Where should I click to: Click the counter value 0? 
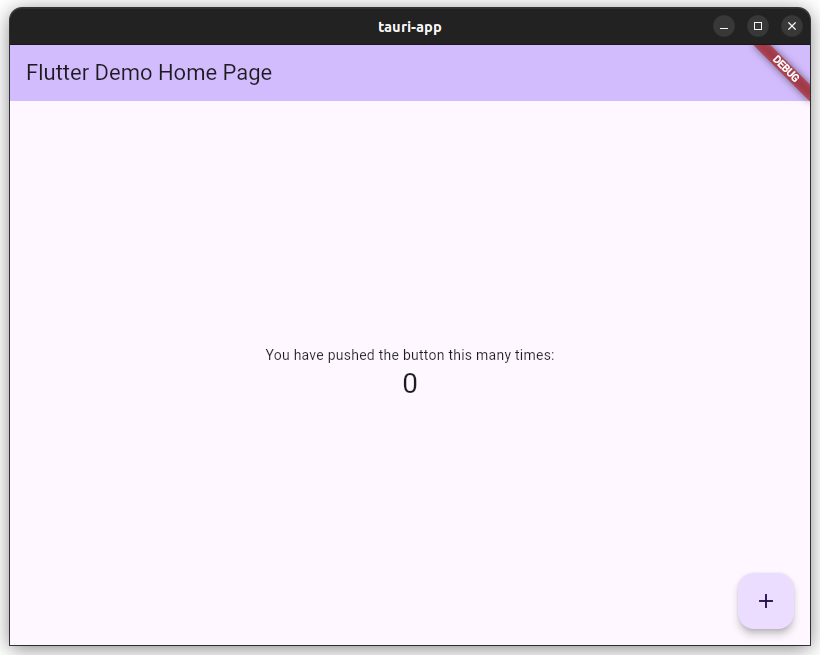pos(410,383)
